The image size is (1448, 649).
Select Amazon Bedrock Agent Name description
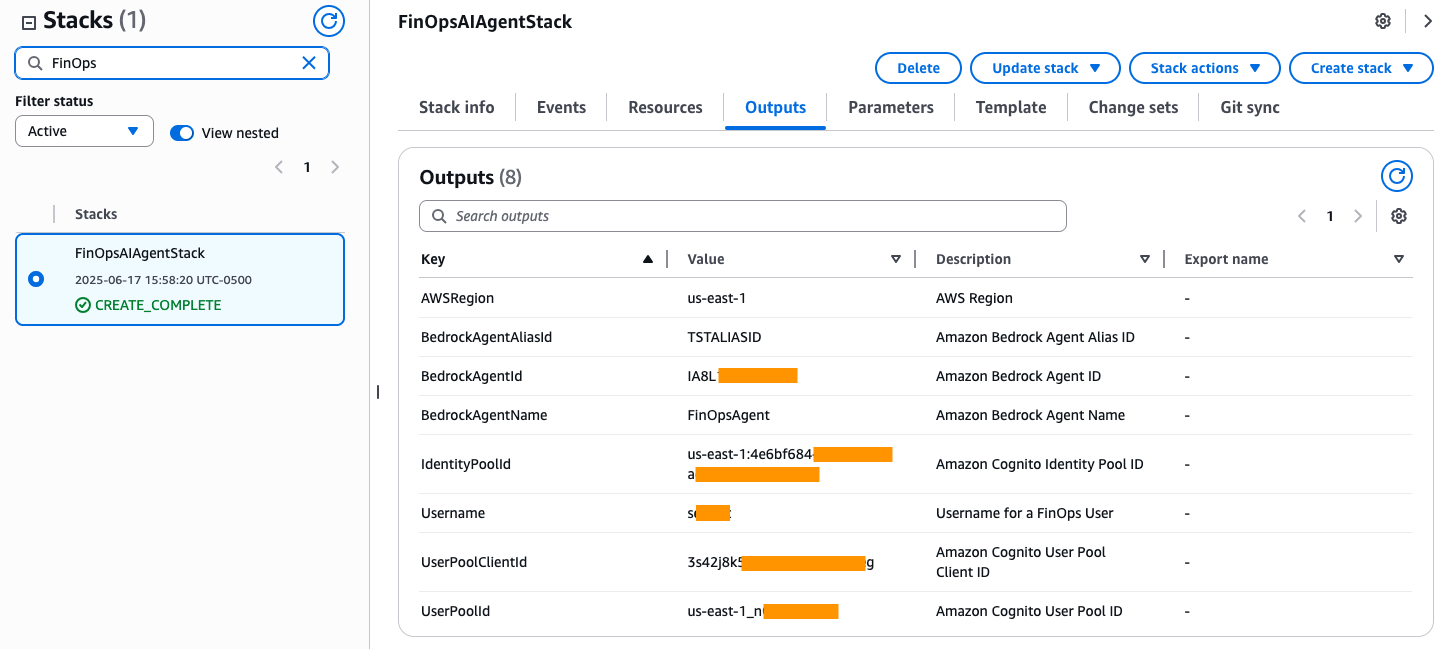[1030, 415]
